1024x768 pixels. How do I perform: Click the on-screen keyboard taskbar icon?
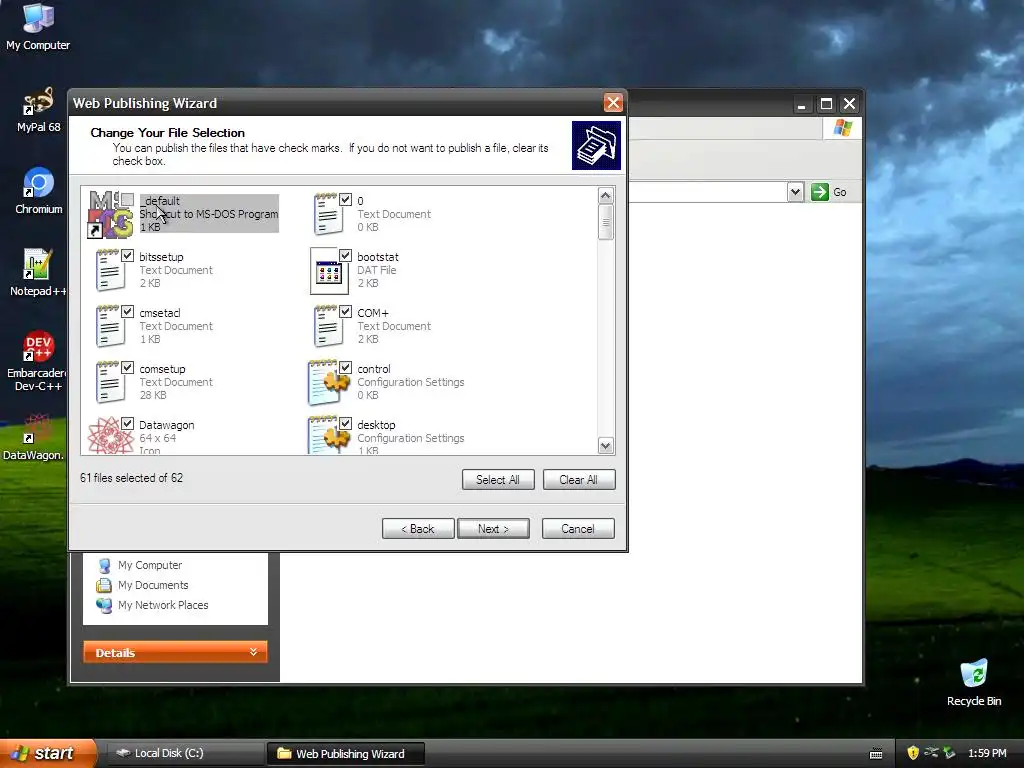tap(876, 754)
